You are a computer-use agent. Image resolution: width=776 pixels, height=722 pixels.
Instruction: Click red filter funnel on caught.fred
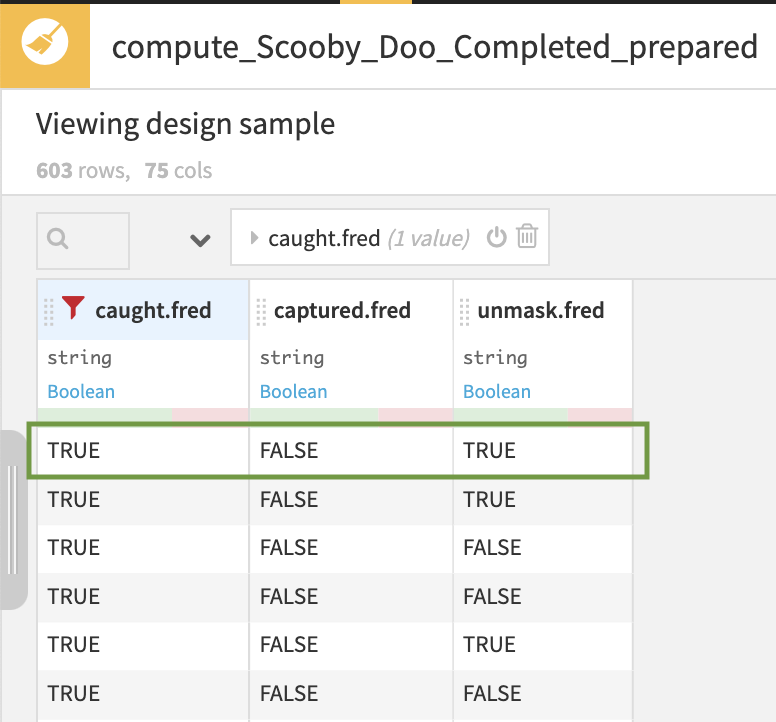pos(72,309)
